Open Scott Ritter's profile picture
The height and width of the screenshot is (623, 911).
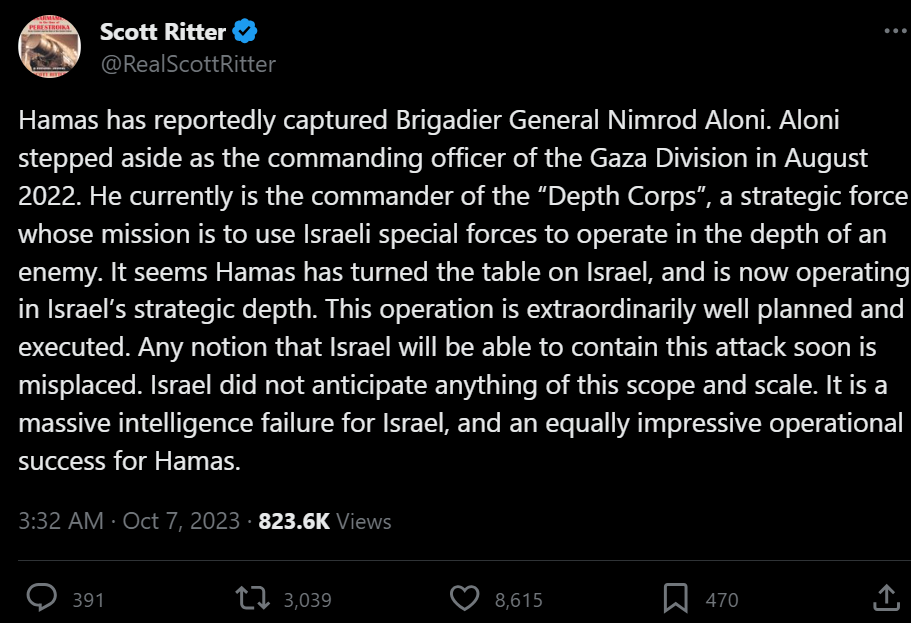(50, 47)
